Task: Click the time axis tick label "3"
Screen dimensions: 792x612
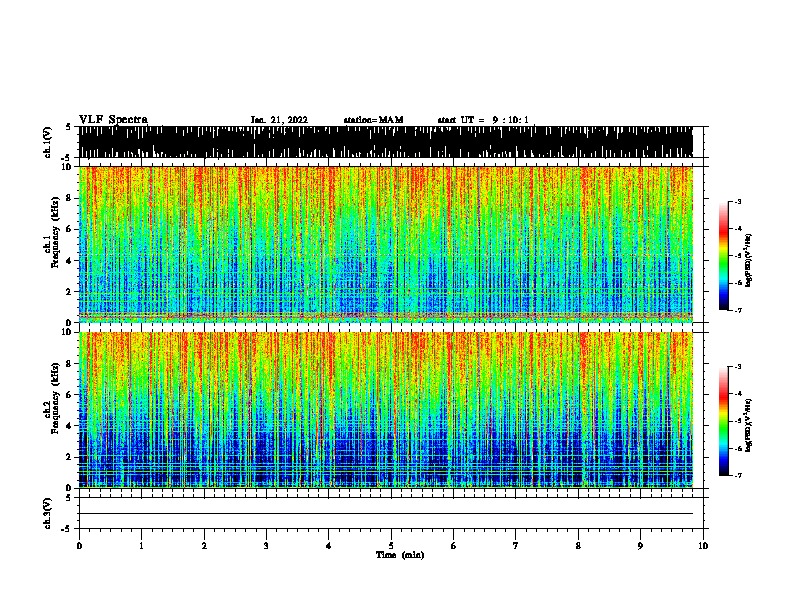Action: pos(266,546)
